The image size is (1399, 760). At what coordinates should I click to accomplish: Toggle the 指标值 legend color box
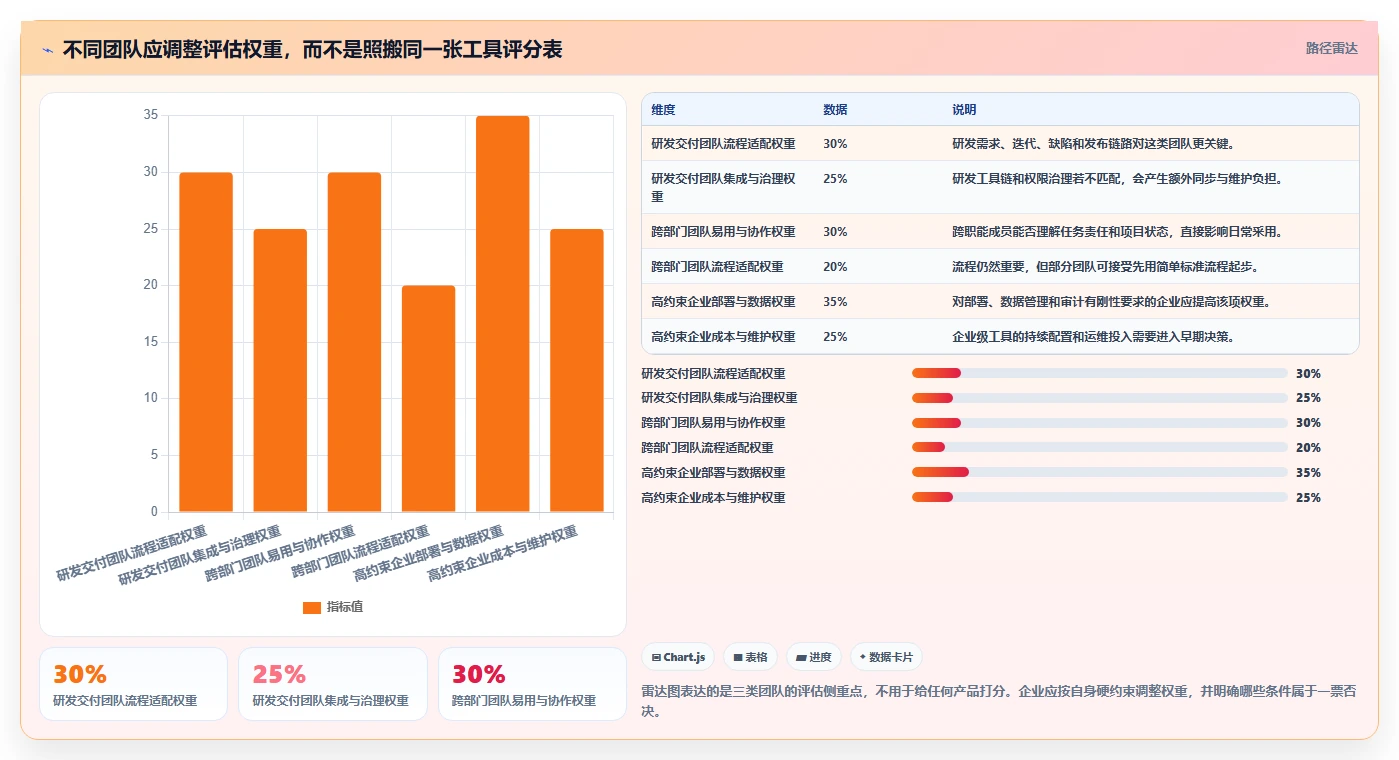click(x=312, y=607)
